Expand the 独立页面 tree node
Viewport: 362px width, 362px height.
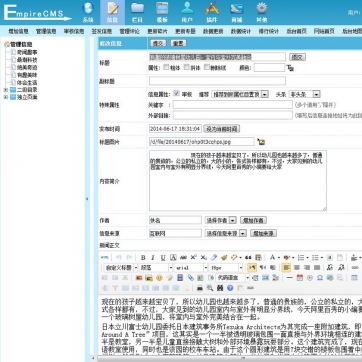click(5, 97)
